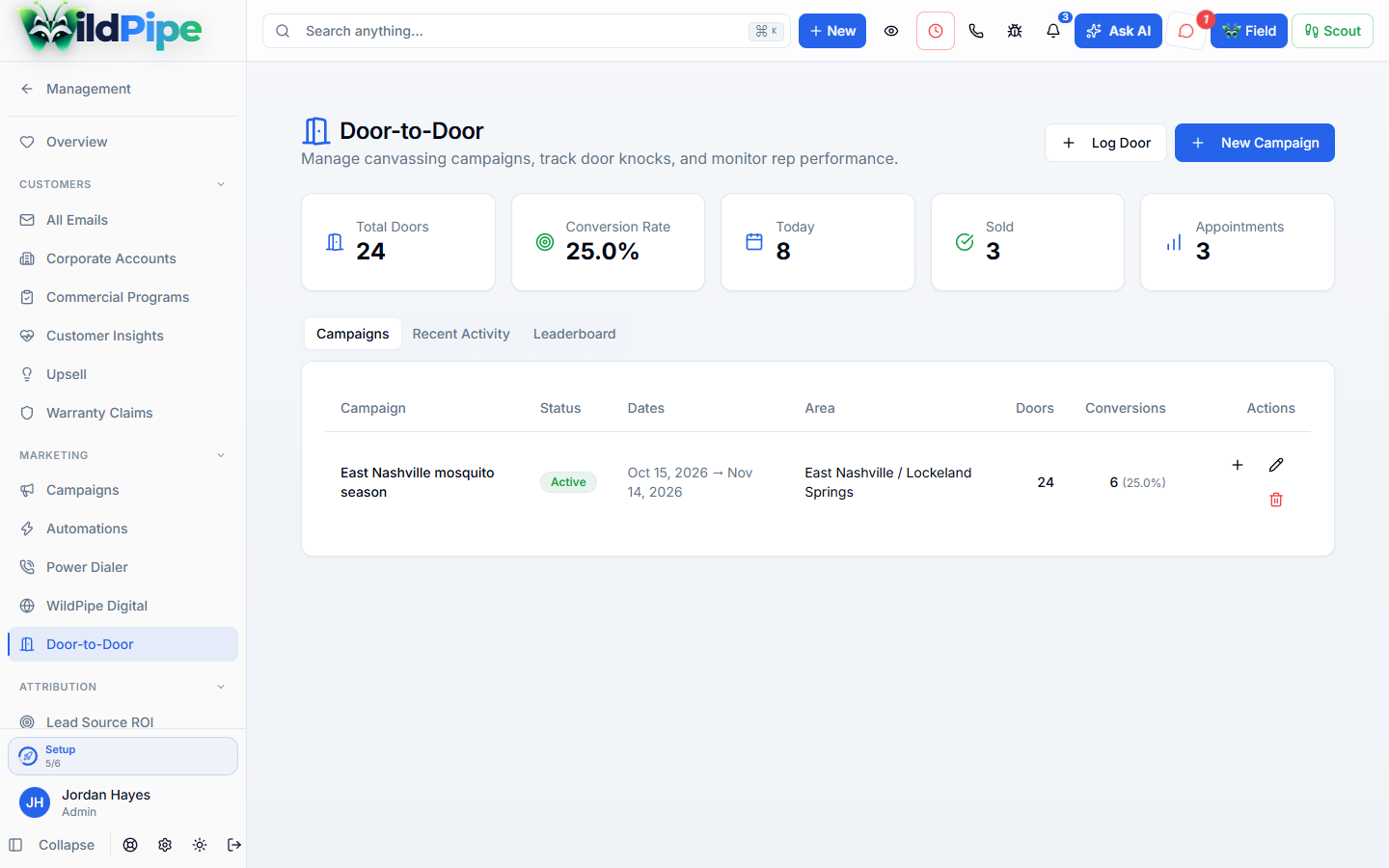The image size is (1389, 868).
Task: Open the lifebuoy support icon in sidebar footer
Action: coord(130,845)
